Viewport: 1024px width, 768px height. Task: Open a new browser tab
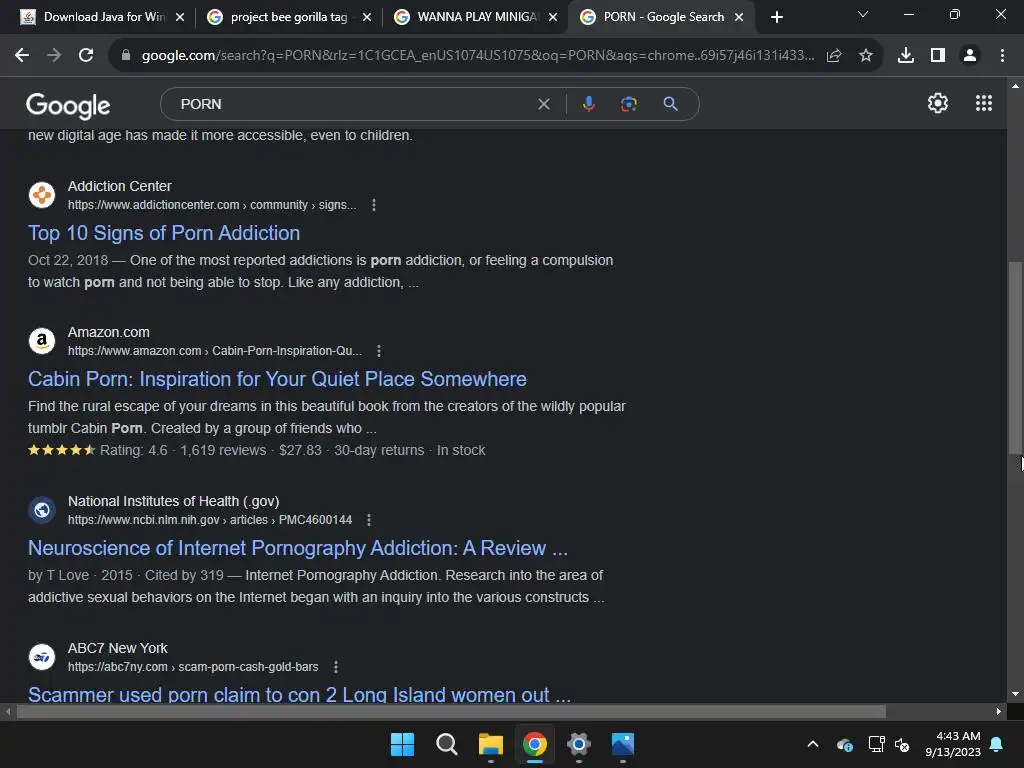(x=776, y=18)
